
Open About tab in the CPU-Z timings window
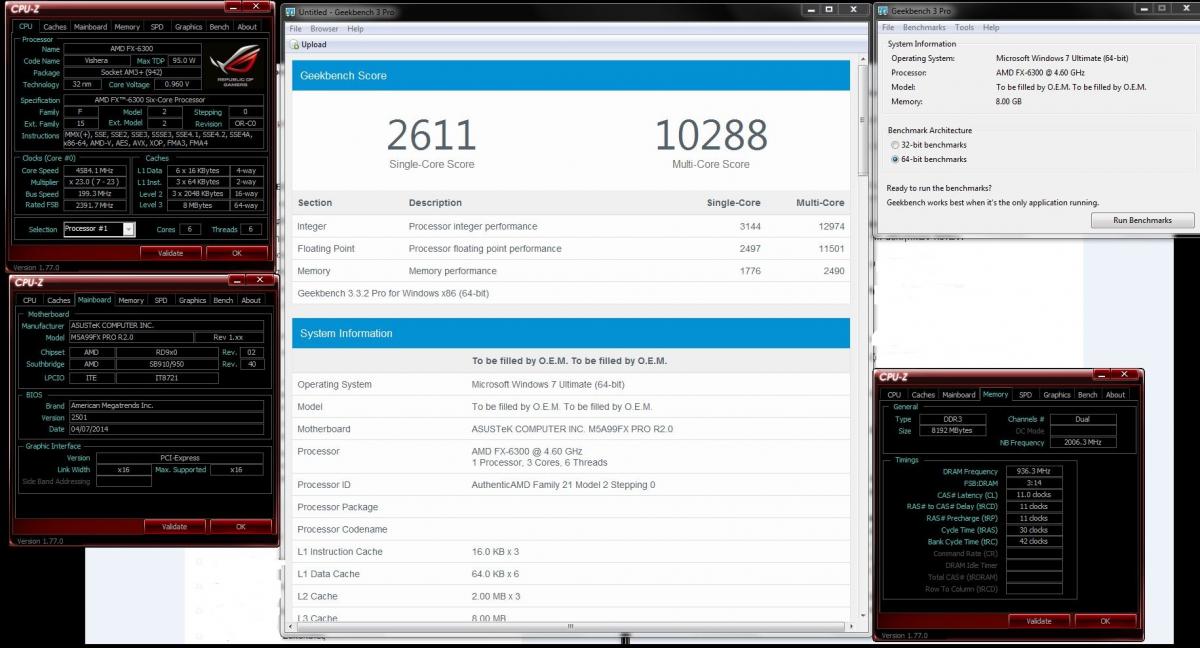pos(1116,395)
